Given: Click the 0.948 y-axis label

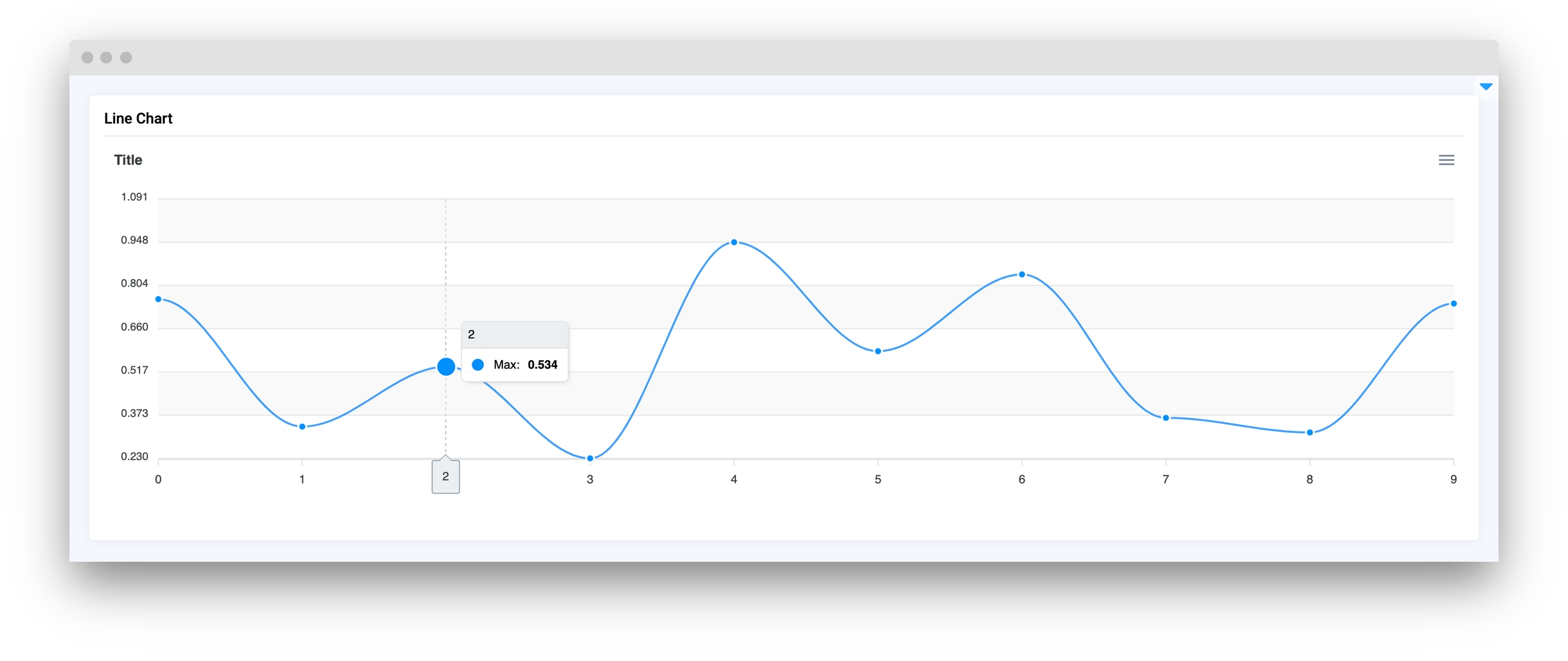Looking at the screenshot, I should pyautogui.click(x=134, y=240).
